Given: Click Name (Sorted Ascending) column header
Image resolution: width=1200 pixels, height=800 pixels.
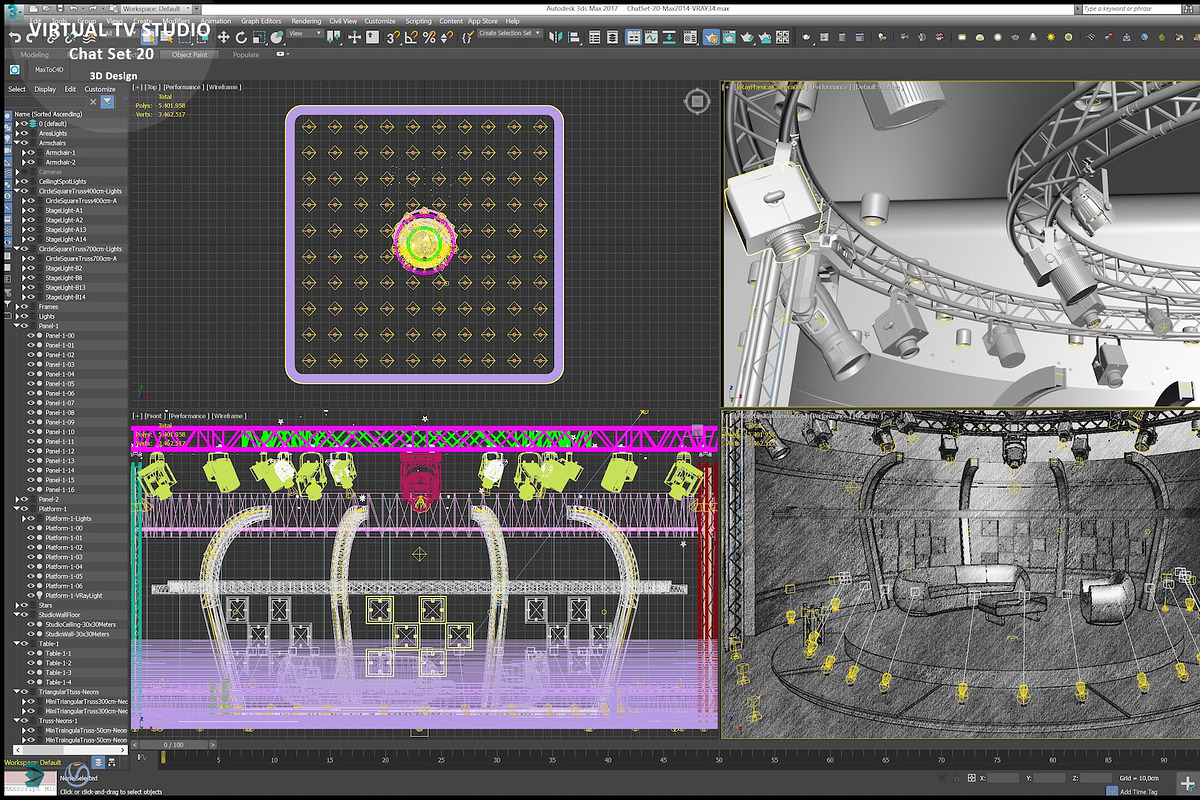Looking at the screenshot, I should (48, 114).
